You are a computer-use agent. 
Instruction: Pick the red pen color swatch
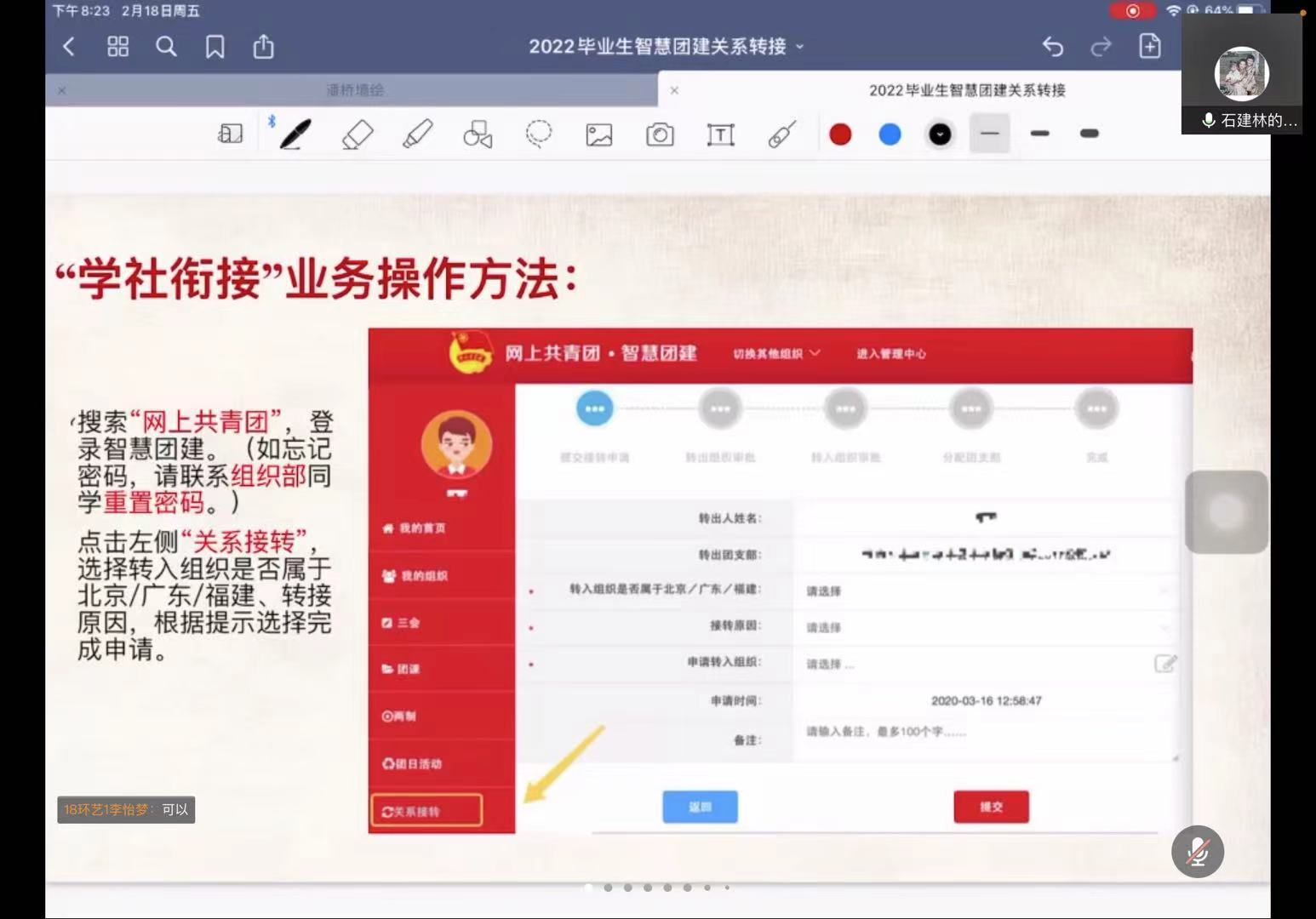click(840, 134)
